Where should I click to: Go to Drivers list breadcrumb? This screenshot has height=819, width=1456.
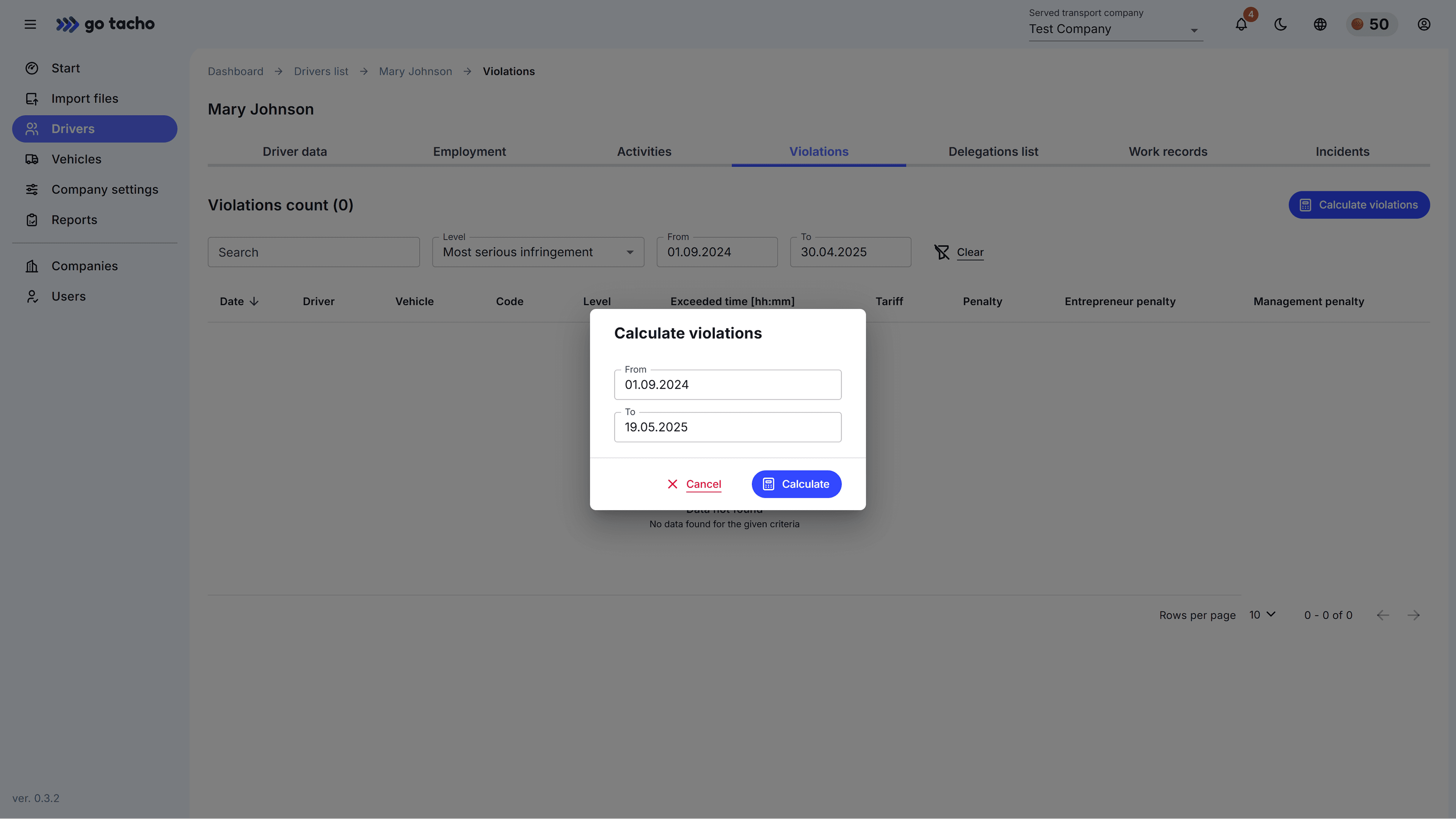(x=321, y=71)
